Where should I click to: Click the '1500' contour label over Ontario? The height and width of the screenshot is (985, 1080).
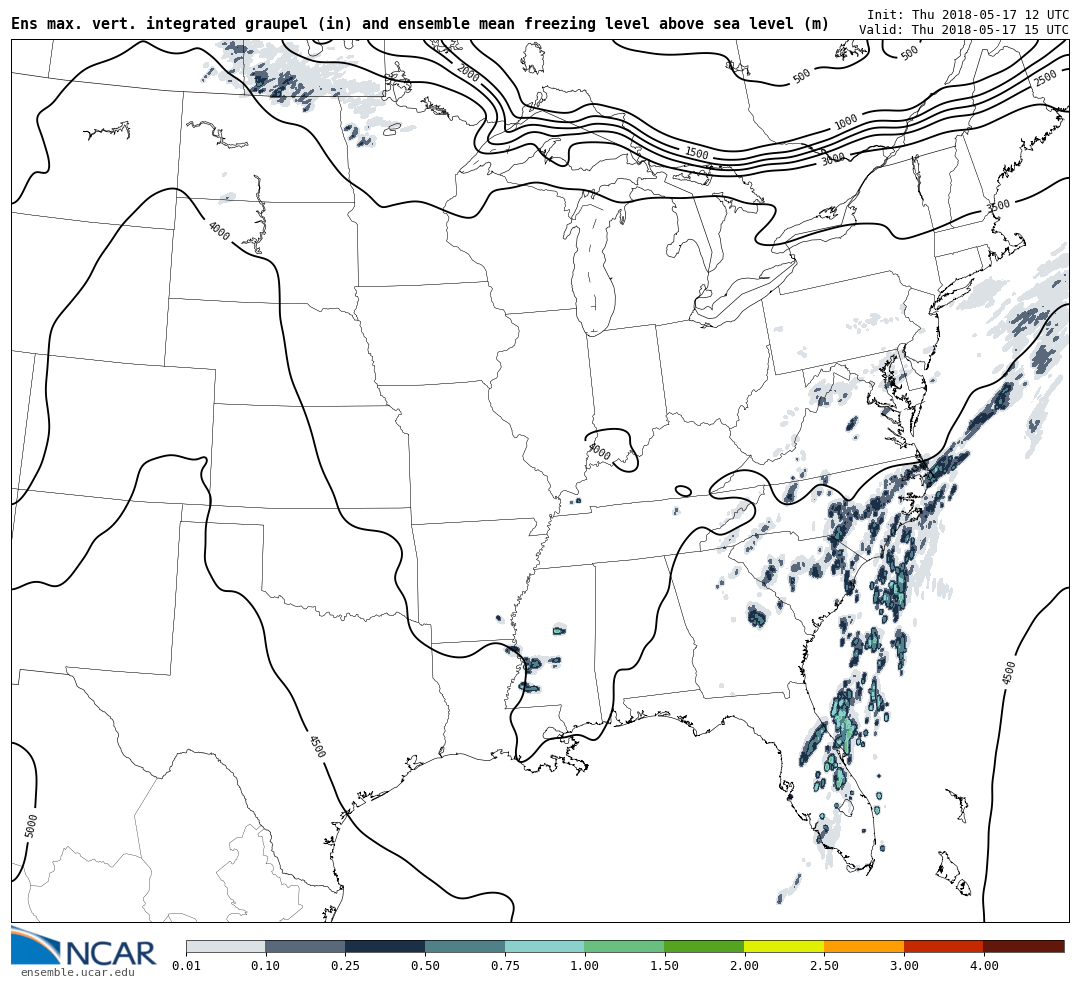(x=696, y=154)
